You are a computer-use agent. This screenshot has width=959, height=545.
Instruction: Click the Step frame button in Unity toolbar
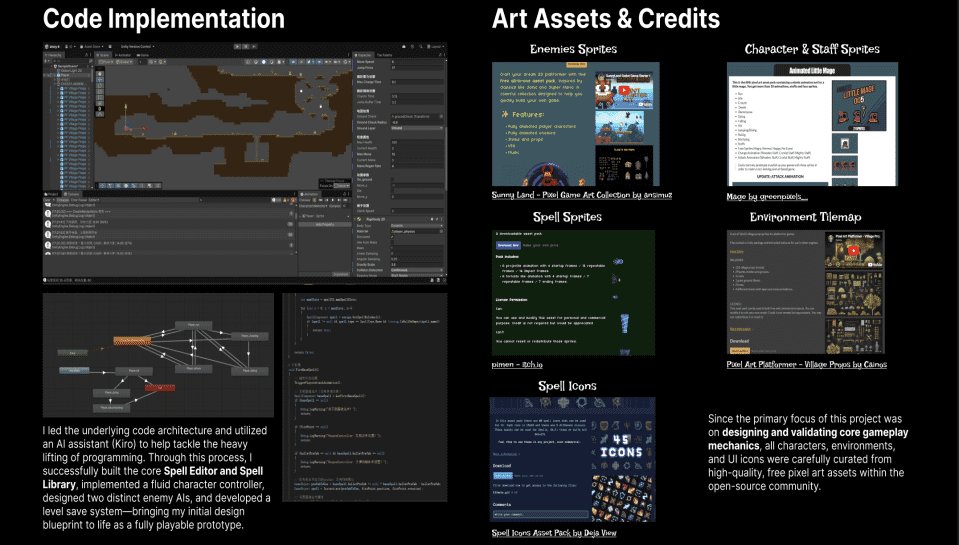click(254, 46)
